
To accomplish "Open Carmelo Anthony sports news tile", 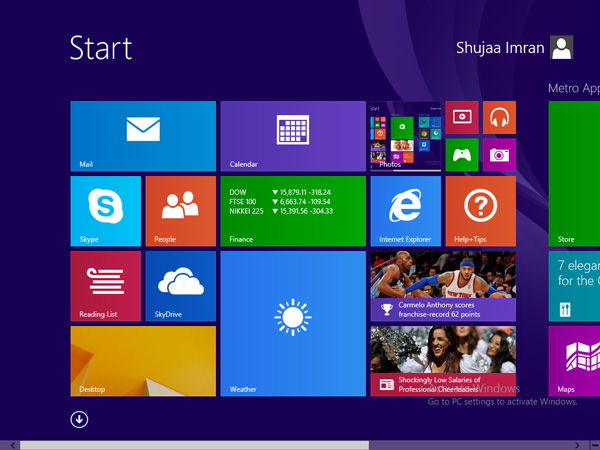I will pyautogui.click(x=443, y=286).
